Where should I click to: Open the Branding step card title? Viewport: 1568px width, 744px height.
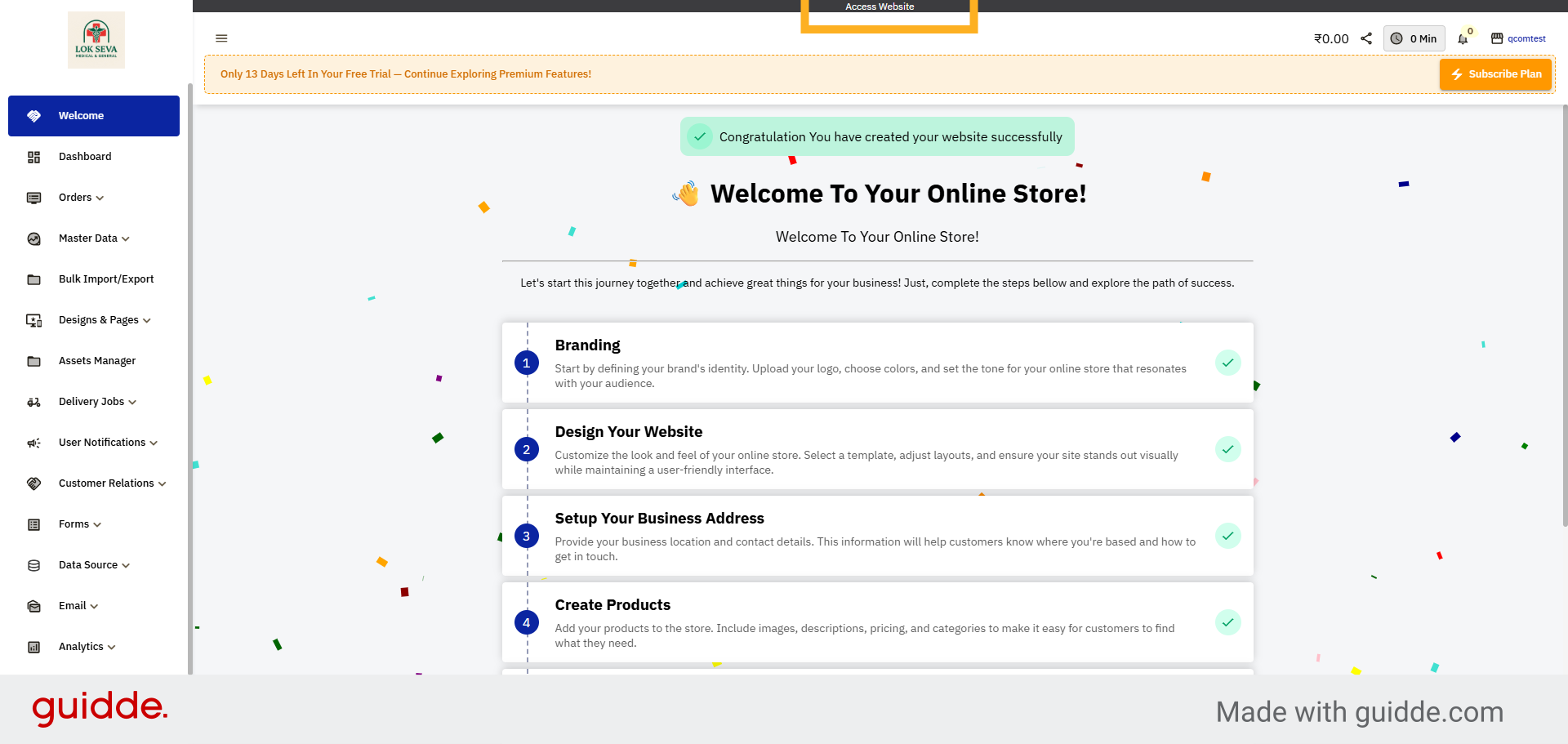pos(587,345)
